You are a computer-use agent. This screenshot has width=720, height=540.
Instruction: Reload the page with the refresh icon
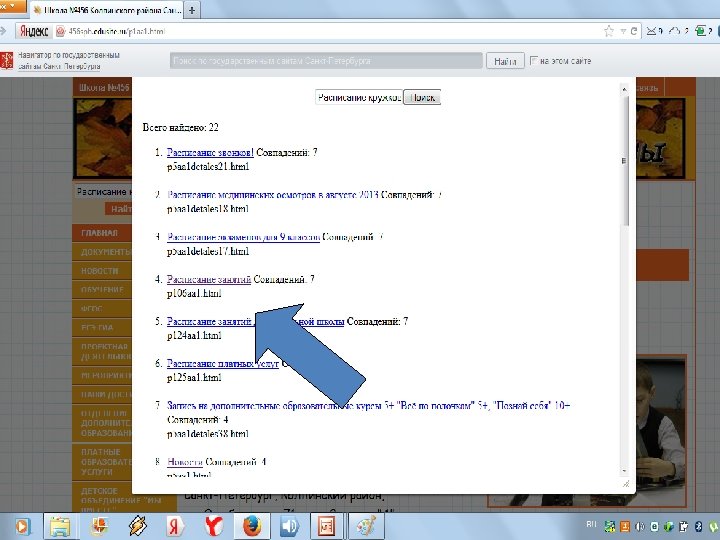tap(634, 31)
